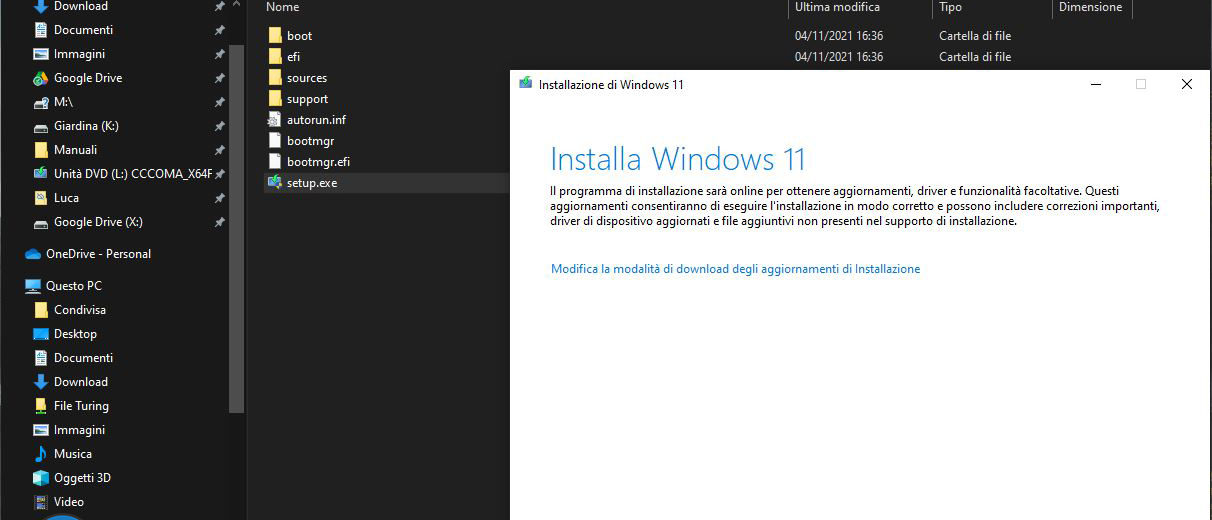Select the support folder icon
Viewport: 1212px width, 520px height.
tap(275, 99)
